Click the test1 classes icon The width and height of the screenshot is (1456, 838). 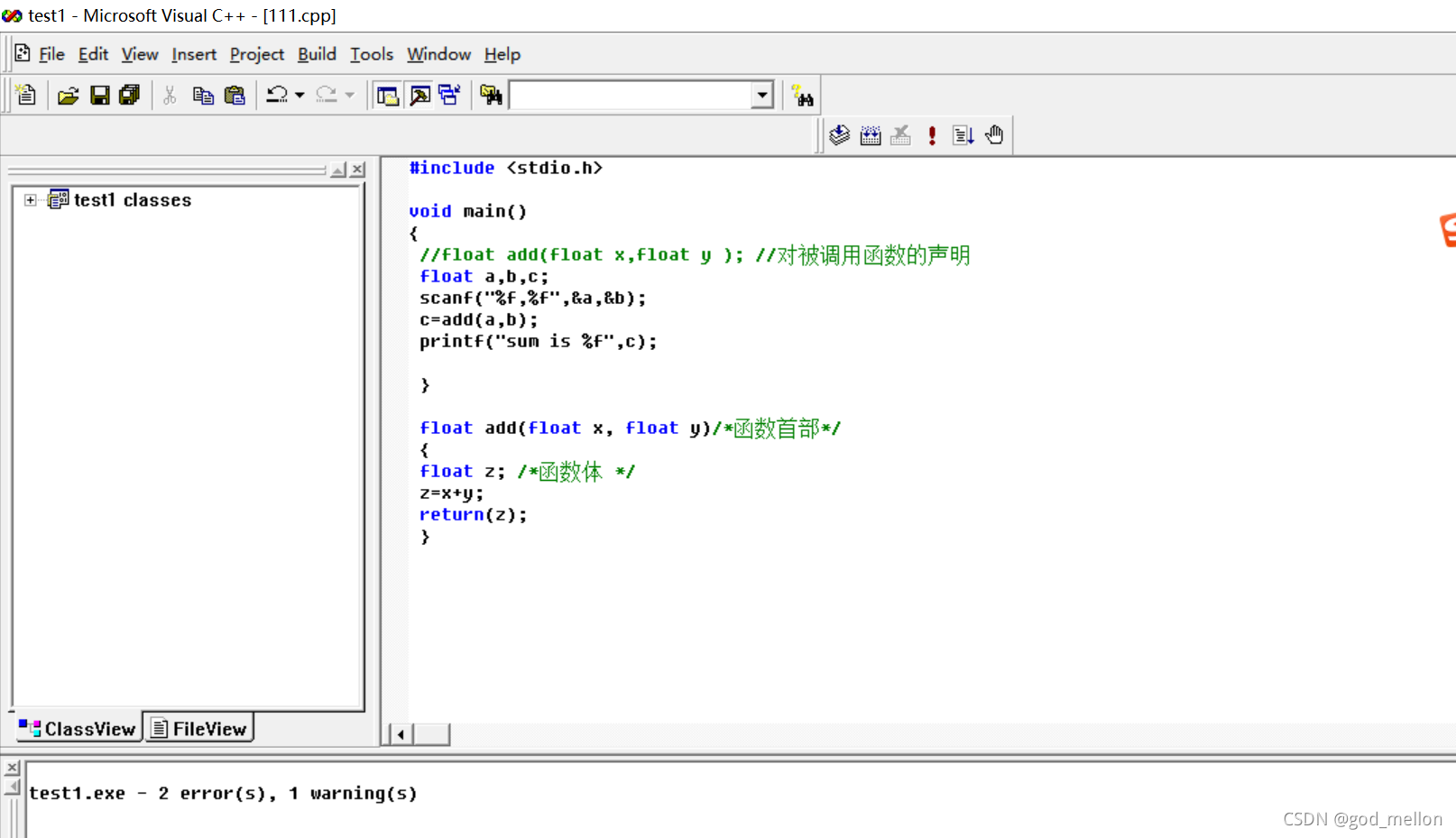coord(59,199)
